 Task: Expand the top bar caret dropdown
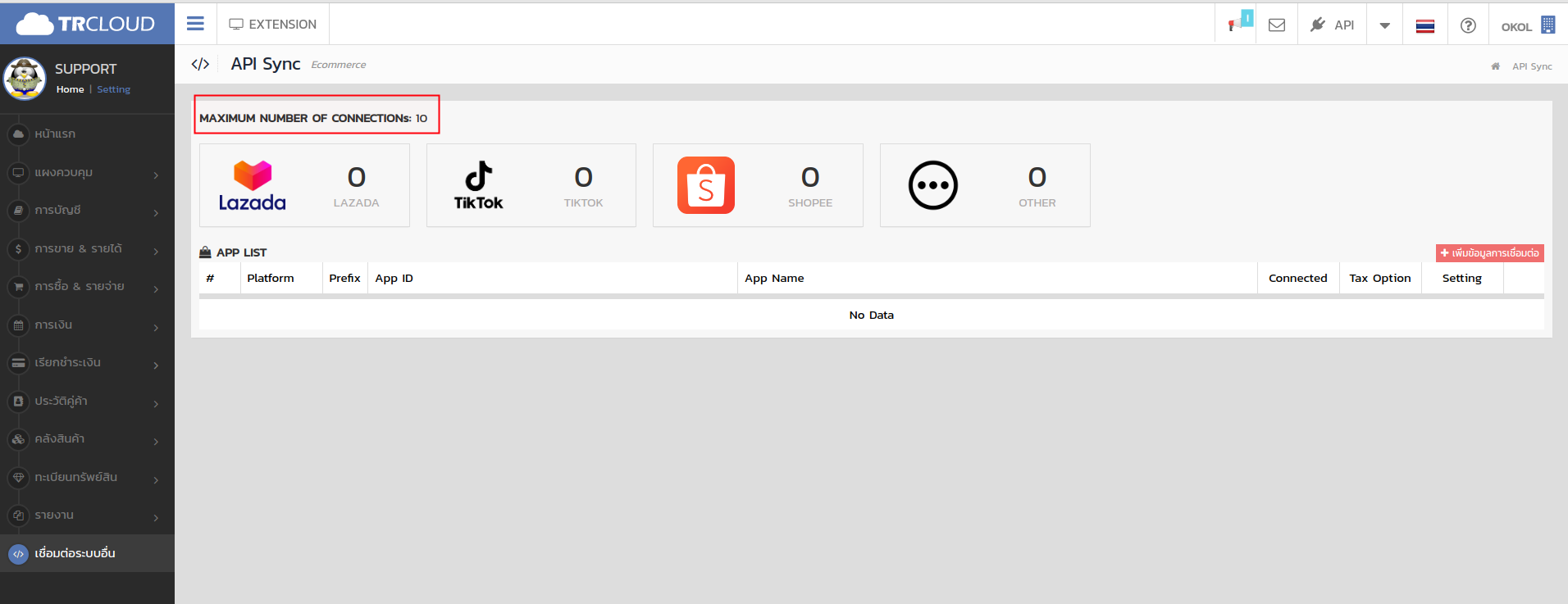click(x=1385, y=25)
